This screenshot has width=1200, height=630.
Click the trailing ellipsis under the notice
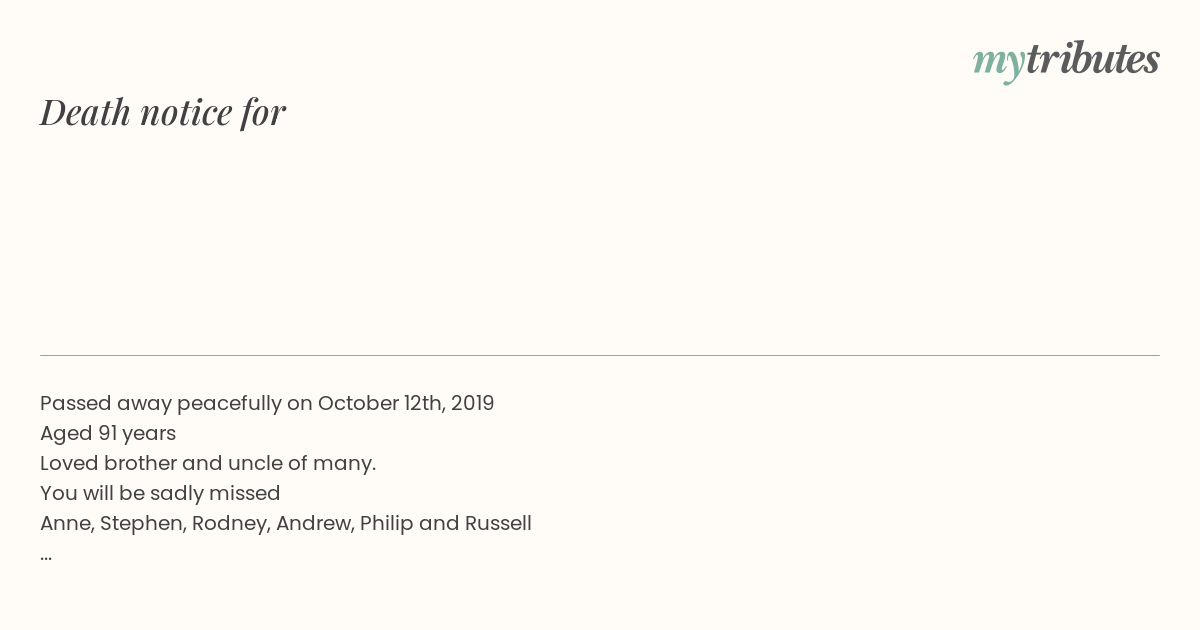(x=46, y=555)
